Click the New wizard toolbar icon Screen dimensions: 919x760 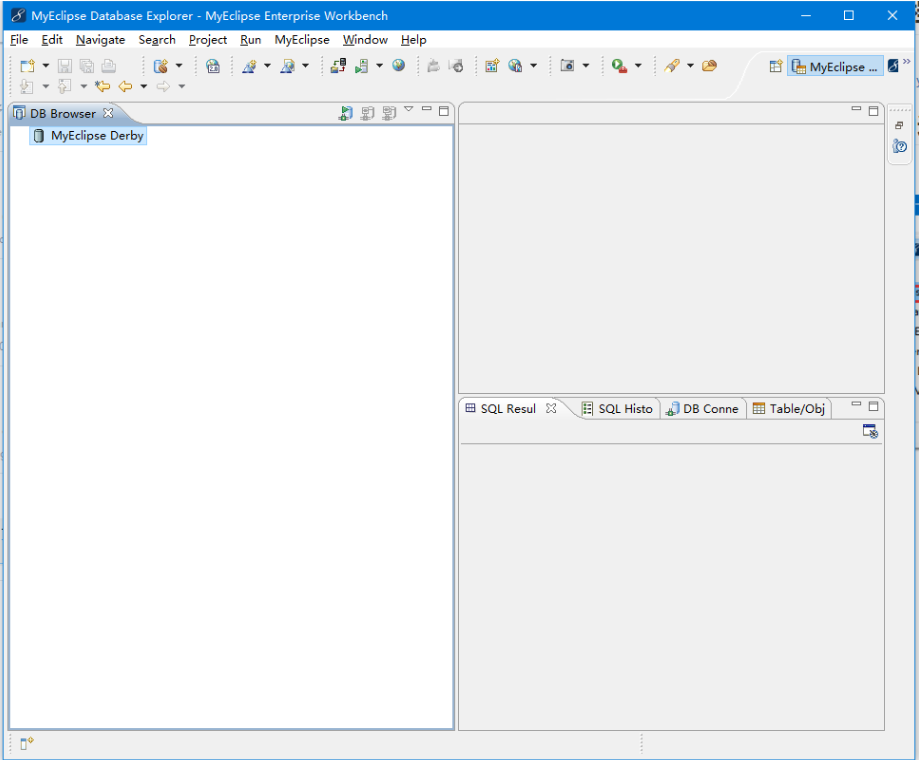[27, 66]
